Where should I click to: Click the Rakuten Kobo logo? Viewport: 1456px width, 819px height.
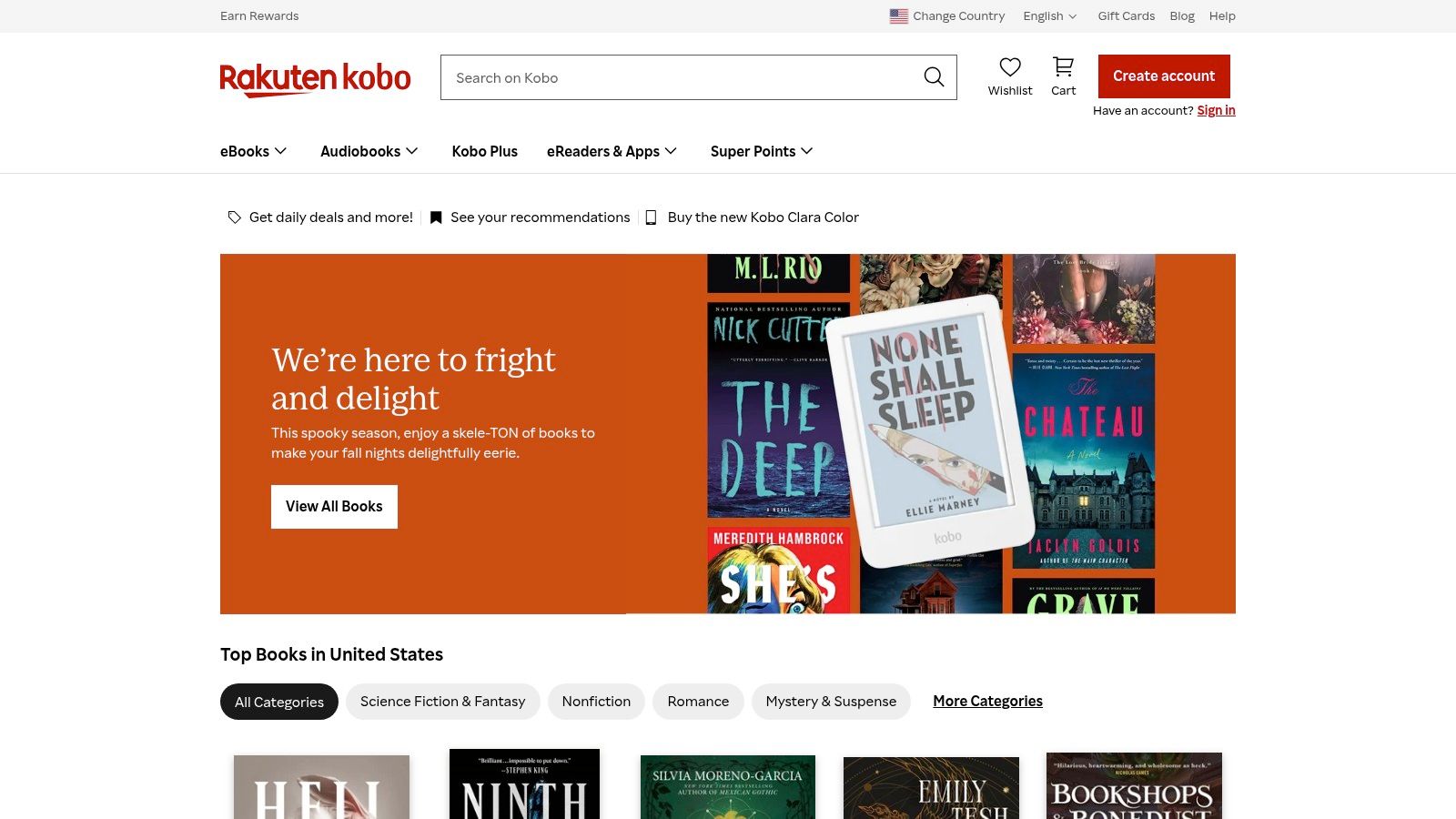click(315, 77)
